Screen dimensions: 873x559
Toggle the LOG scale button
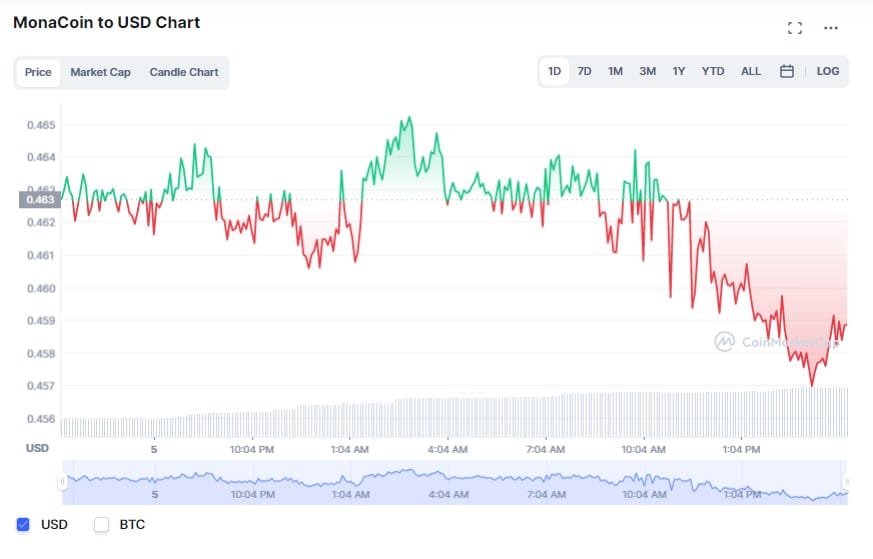click(x=828, y=71)
